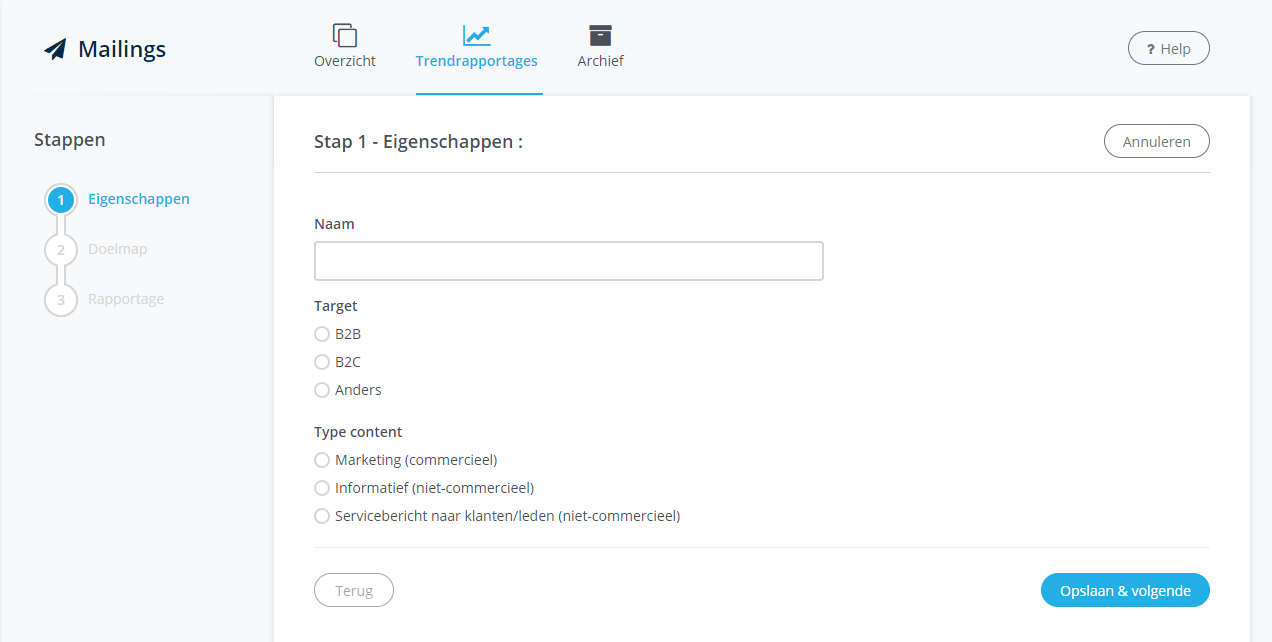Click step circle 2 for Doelmap
The height and width of the screenshot is (642, 1272).
(x=61, y=249)
